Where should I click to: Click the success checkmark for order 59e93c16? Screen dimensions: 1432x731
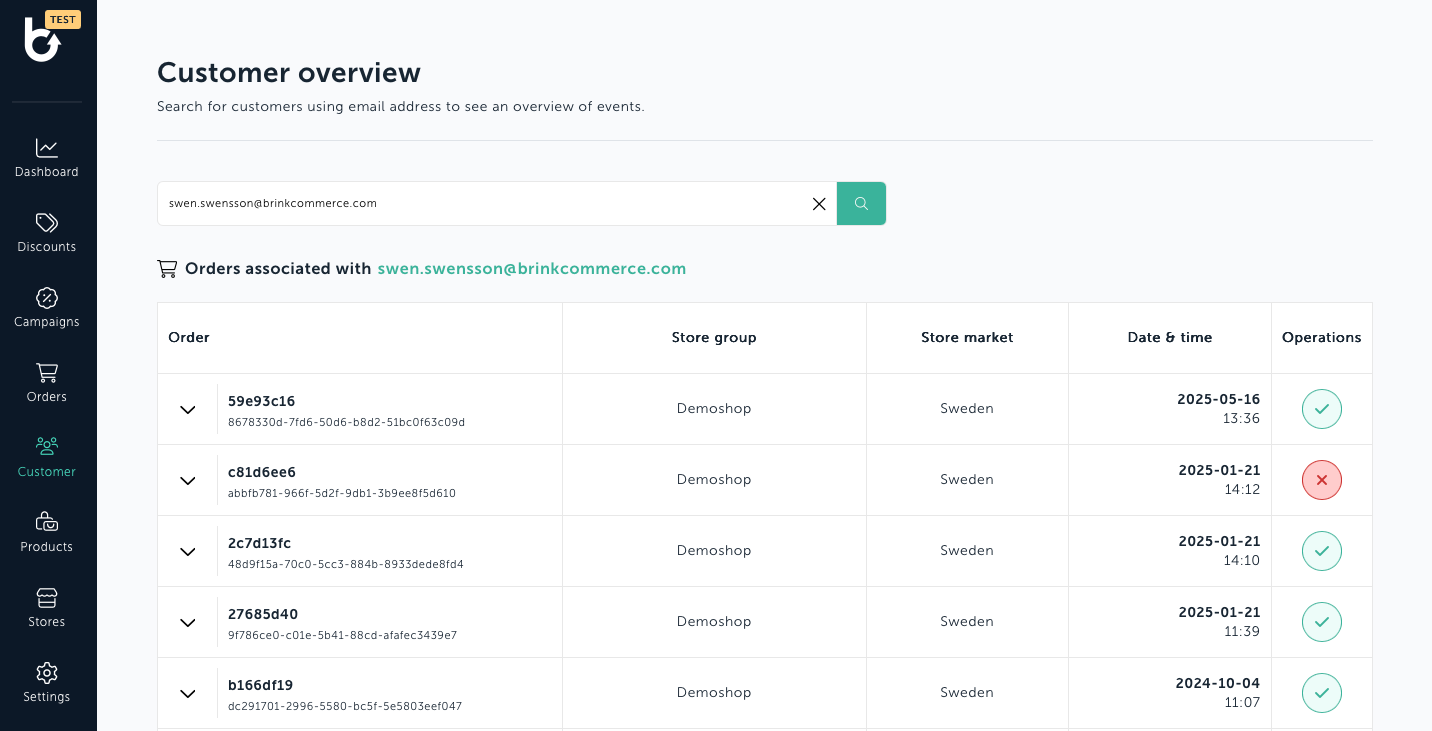1322,409
